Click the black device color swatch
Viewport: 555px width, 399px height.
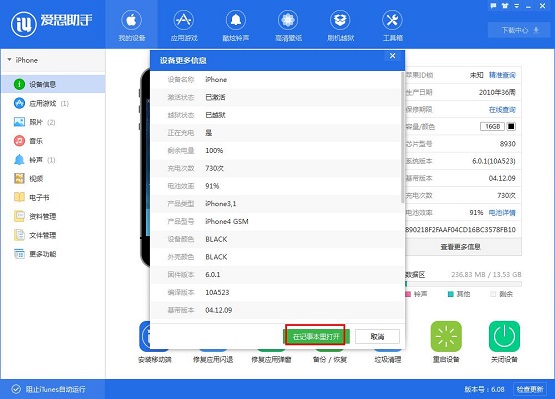pos(511,126)
